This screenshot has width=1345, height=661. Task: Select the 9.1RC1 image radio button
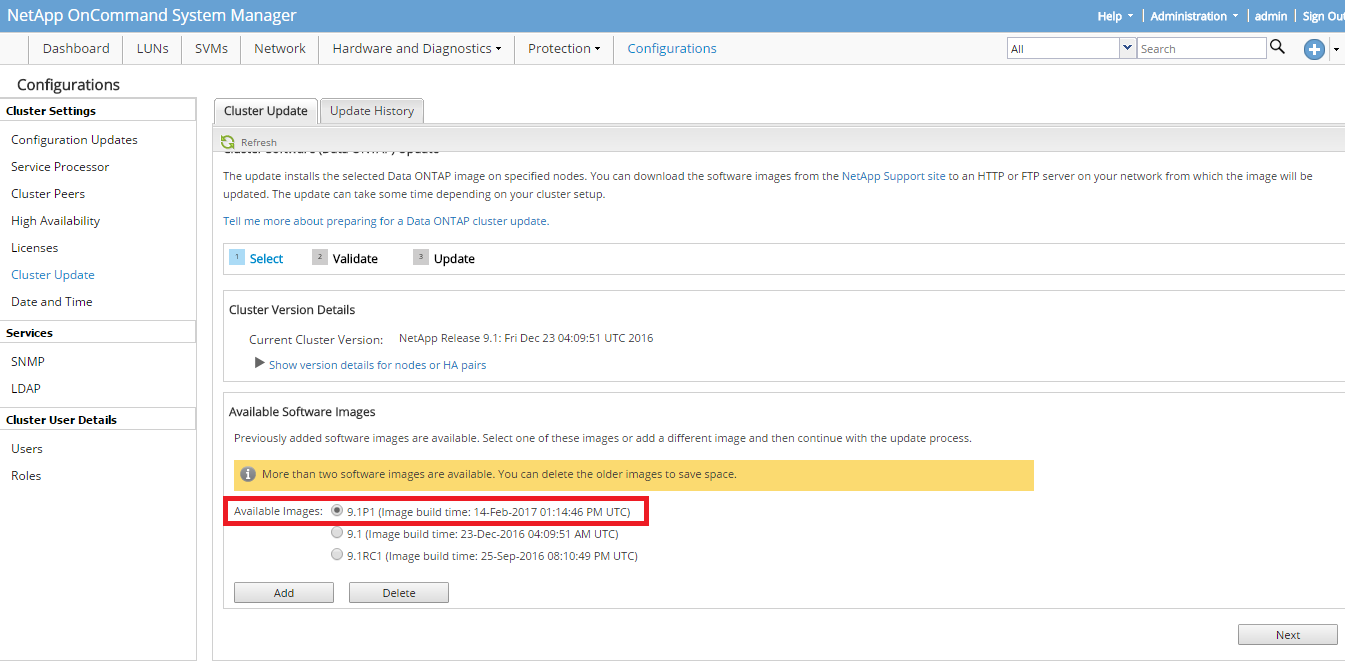(337, 554)
